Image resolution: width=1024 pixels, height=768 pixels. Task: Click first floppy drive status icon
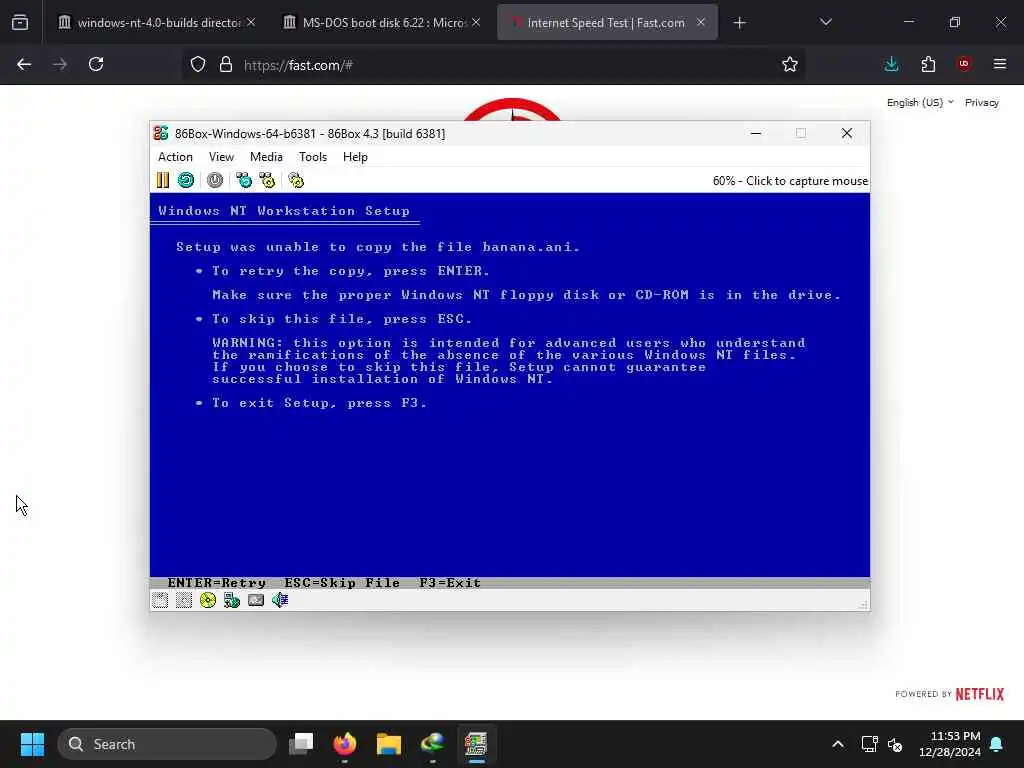click(x=160, y=600)
